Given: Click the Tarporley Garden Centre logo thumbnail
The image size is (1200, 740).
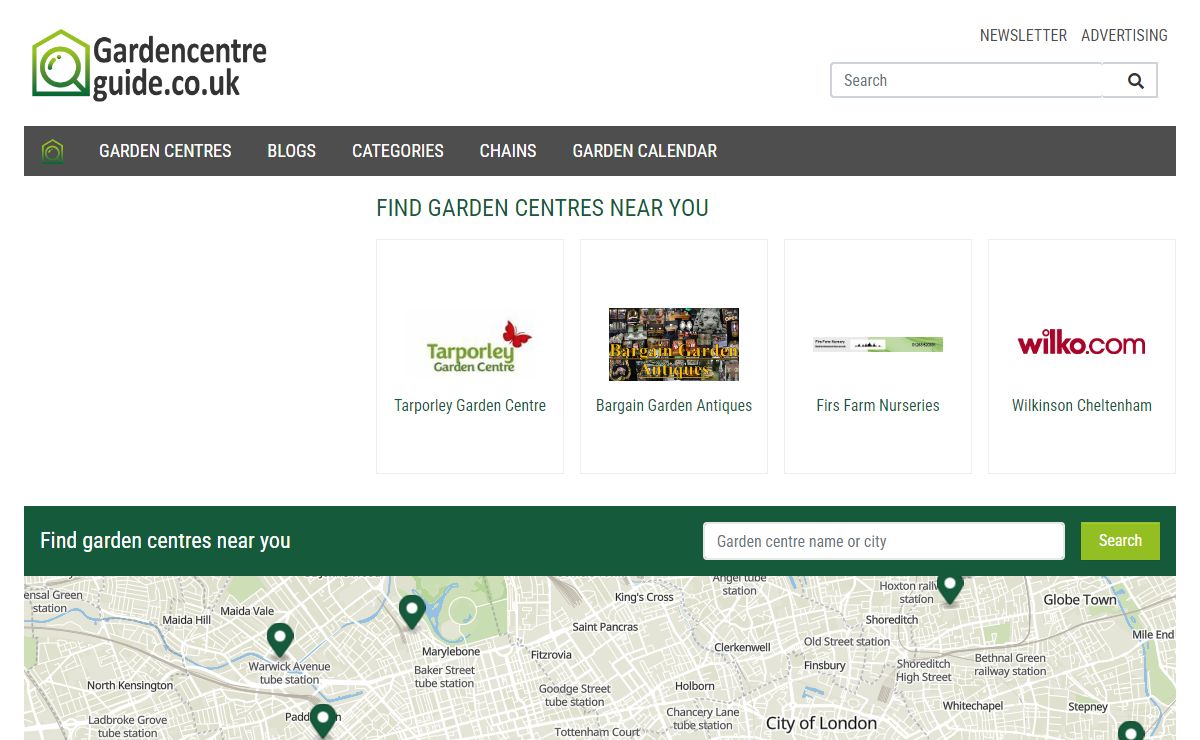Looking at the screenshot, I should 470,345.
